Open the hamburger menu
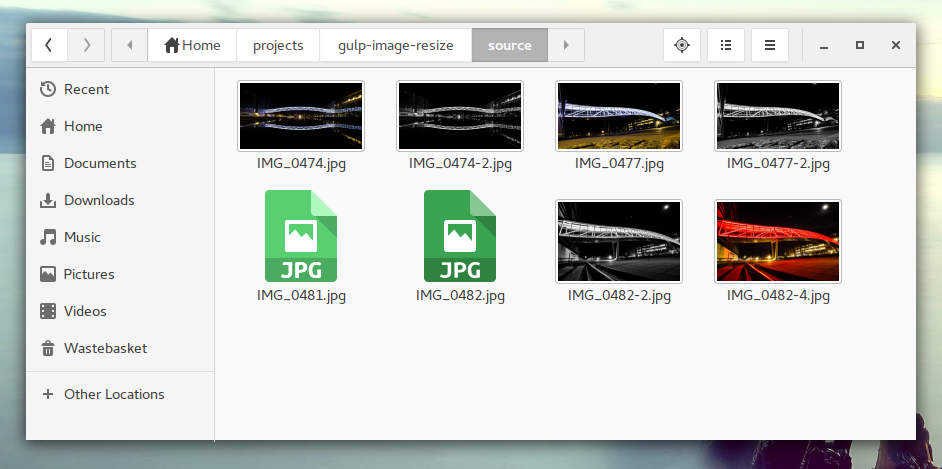This screenshot has height=469, width=942. (x=770, y=45)
